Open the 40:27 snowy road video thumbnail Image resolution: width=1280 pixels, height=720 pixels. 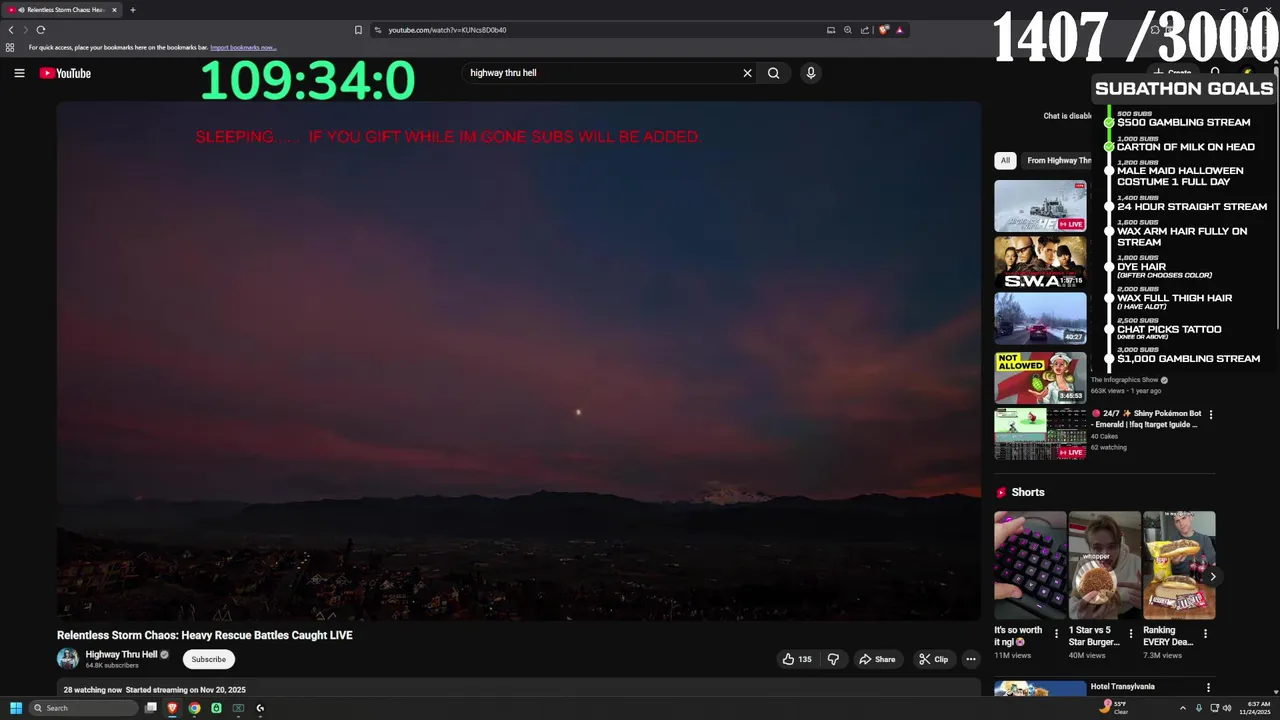click(1040, 318)
